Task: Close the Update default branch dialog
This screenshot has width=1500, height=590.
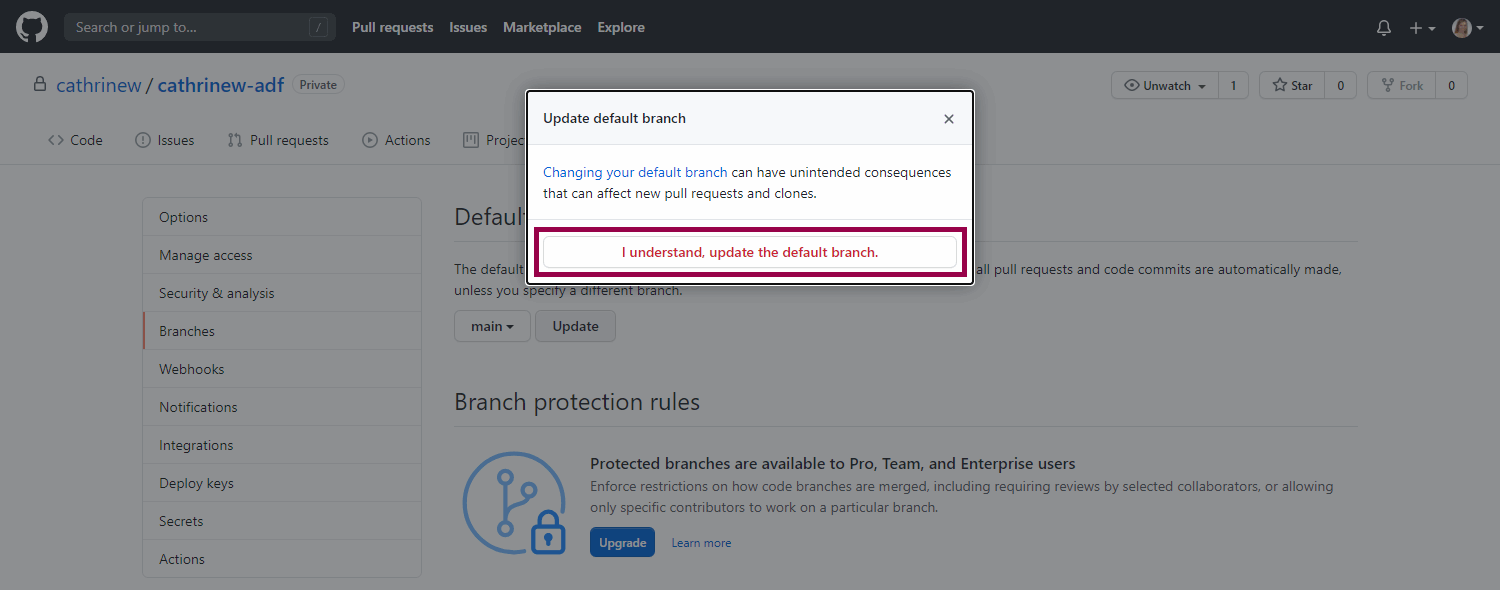Action: (x=949, y=119)
